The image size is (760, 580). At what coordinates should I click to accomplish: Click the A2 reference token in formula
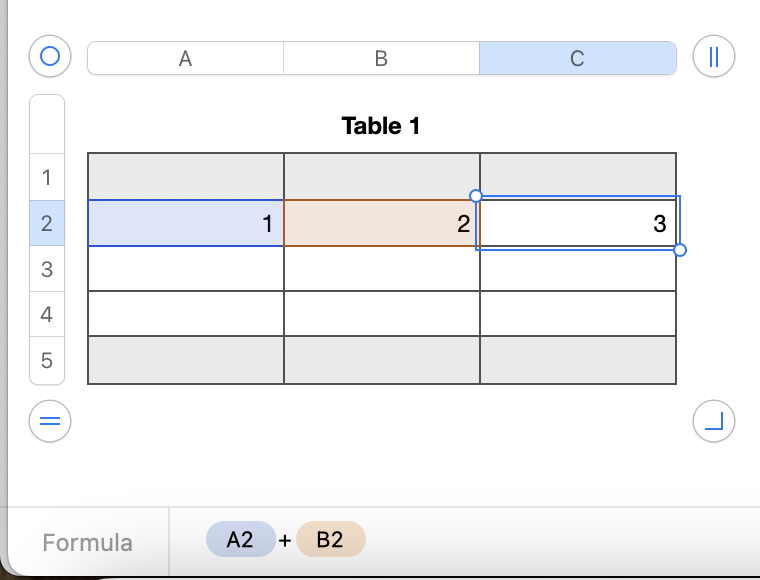pos(240,540)
